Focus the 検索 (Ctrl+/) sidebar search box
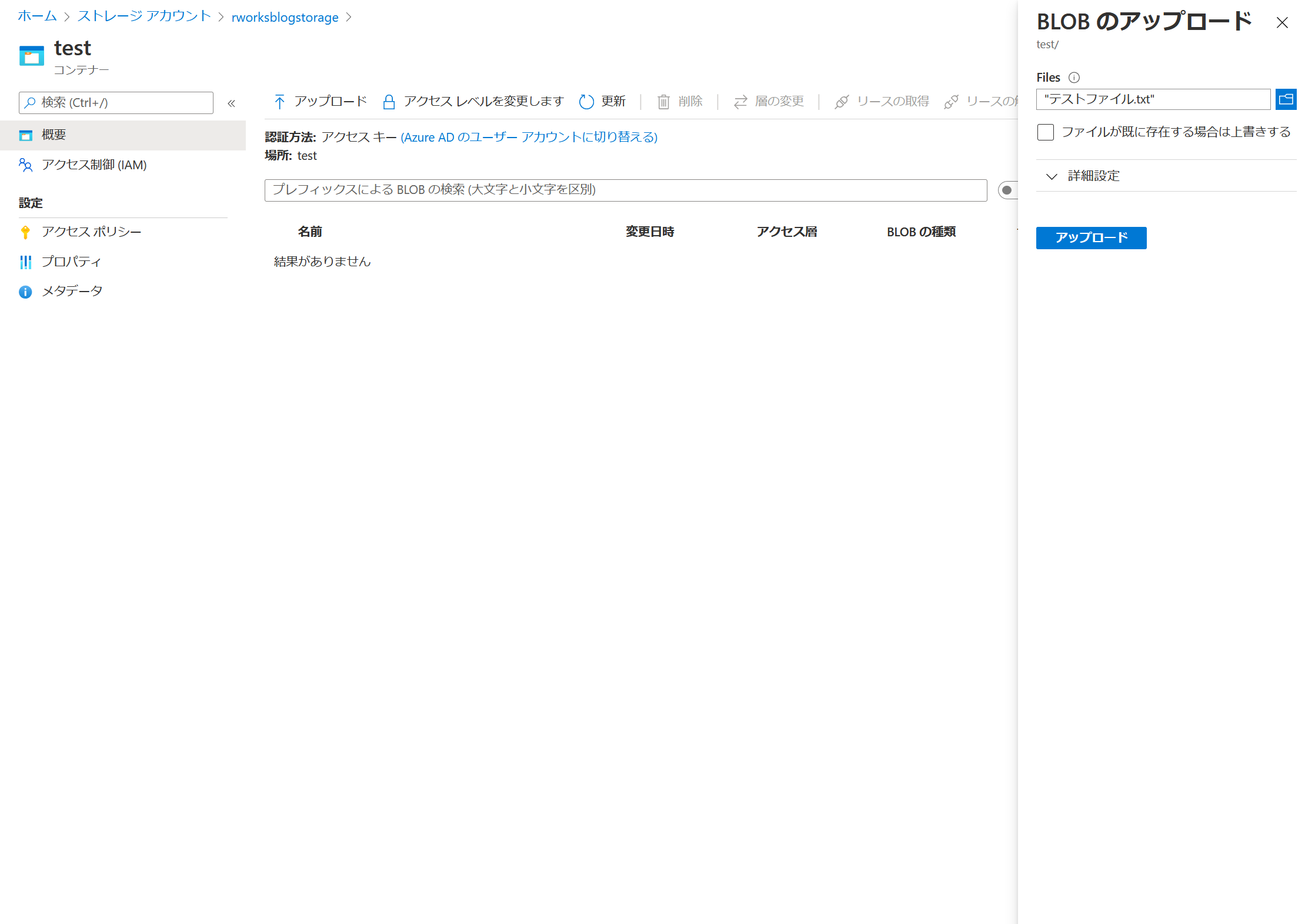 pyautogui.click(x=116, y=103)
